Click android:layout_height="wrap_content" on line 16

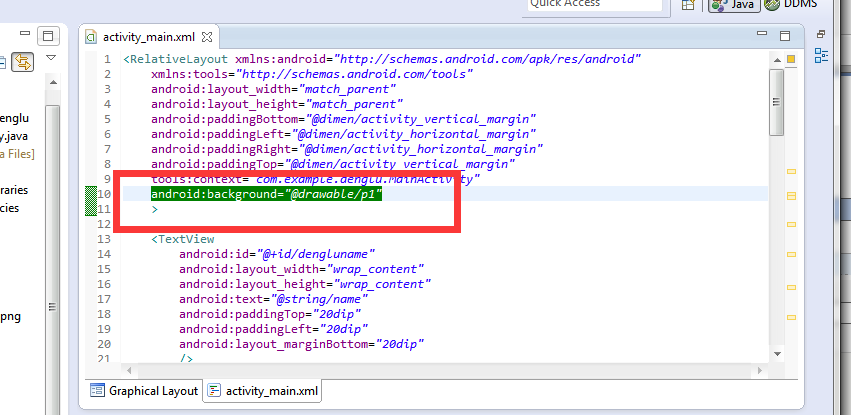(x=306, y=284)
